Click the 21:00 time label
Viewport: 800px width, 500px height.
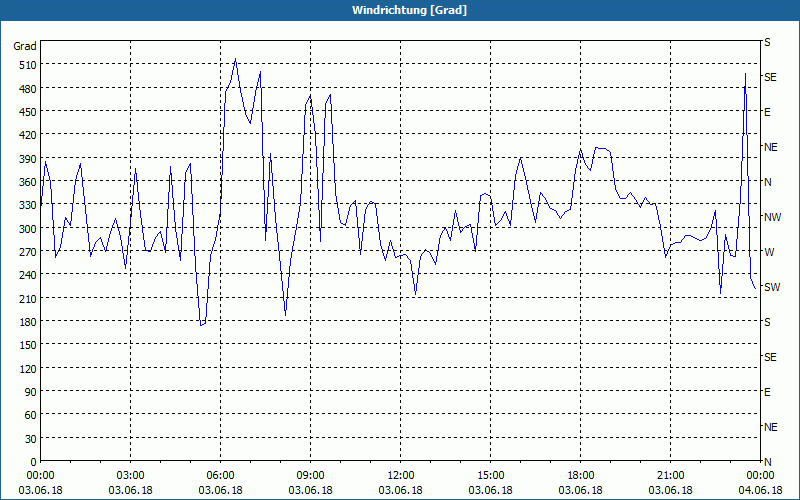tap(670, 476)
